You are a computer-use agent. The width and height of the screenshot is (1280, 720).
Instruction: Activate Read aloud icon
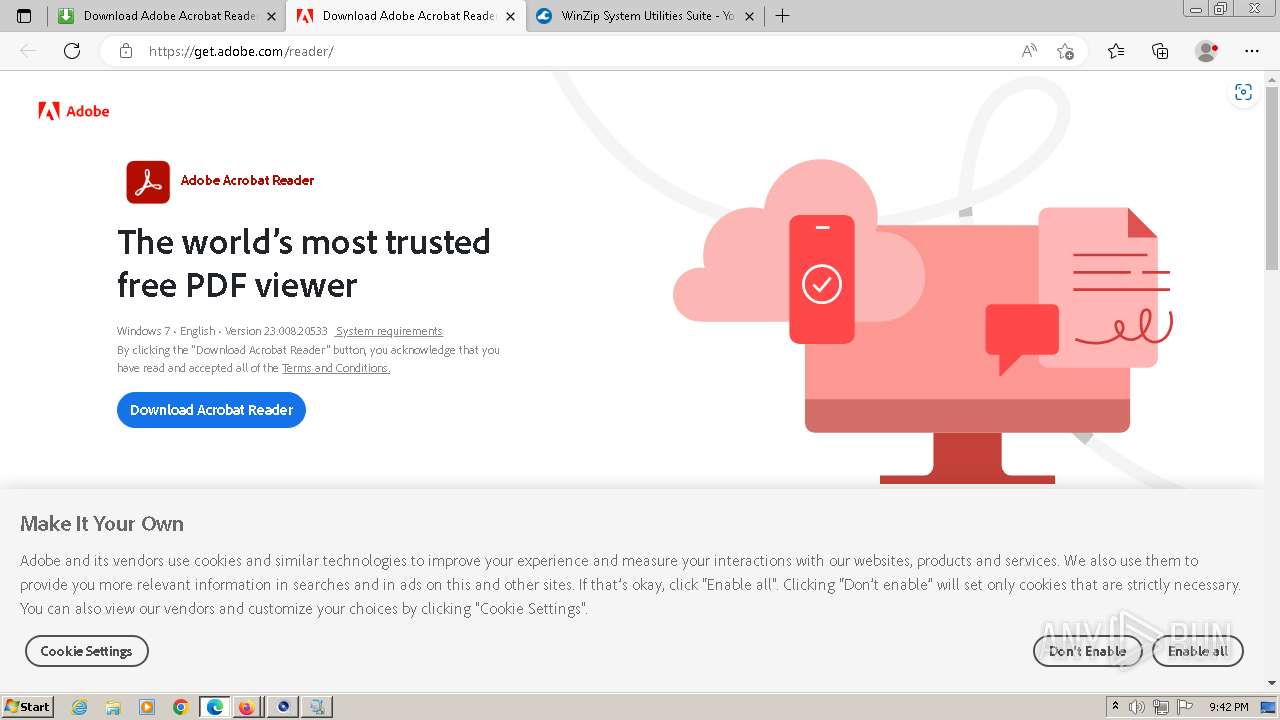1029,51
